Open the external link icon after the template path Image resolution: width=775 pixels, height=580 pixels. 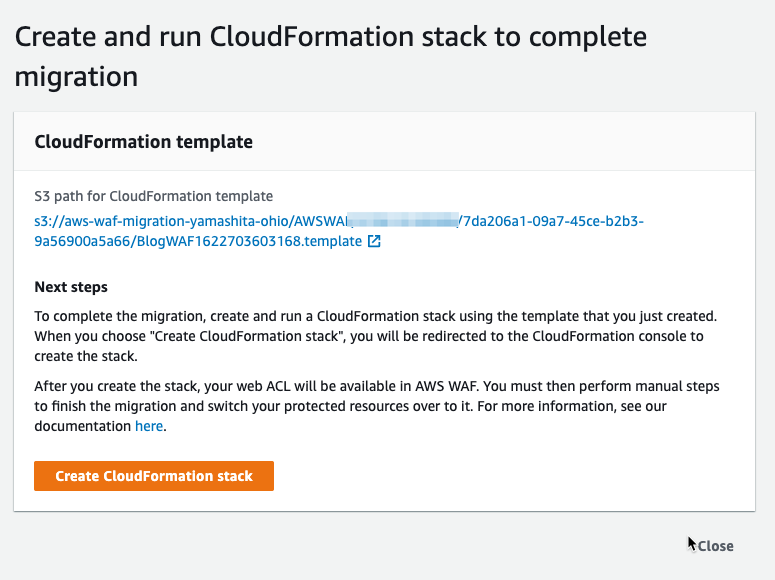pyautogui.click(x=374, y=241)
